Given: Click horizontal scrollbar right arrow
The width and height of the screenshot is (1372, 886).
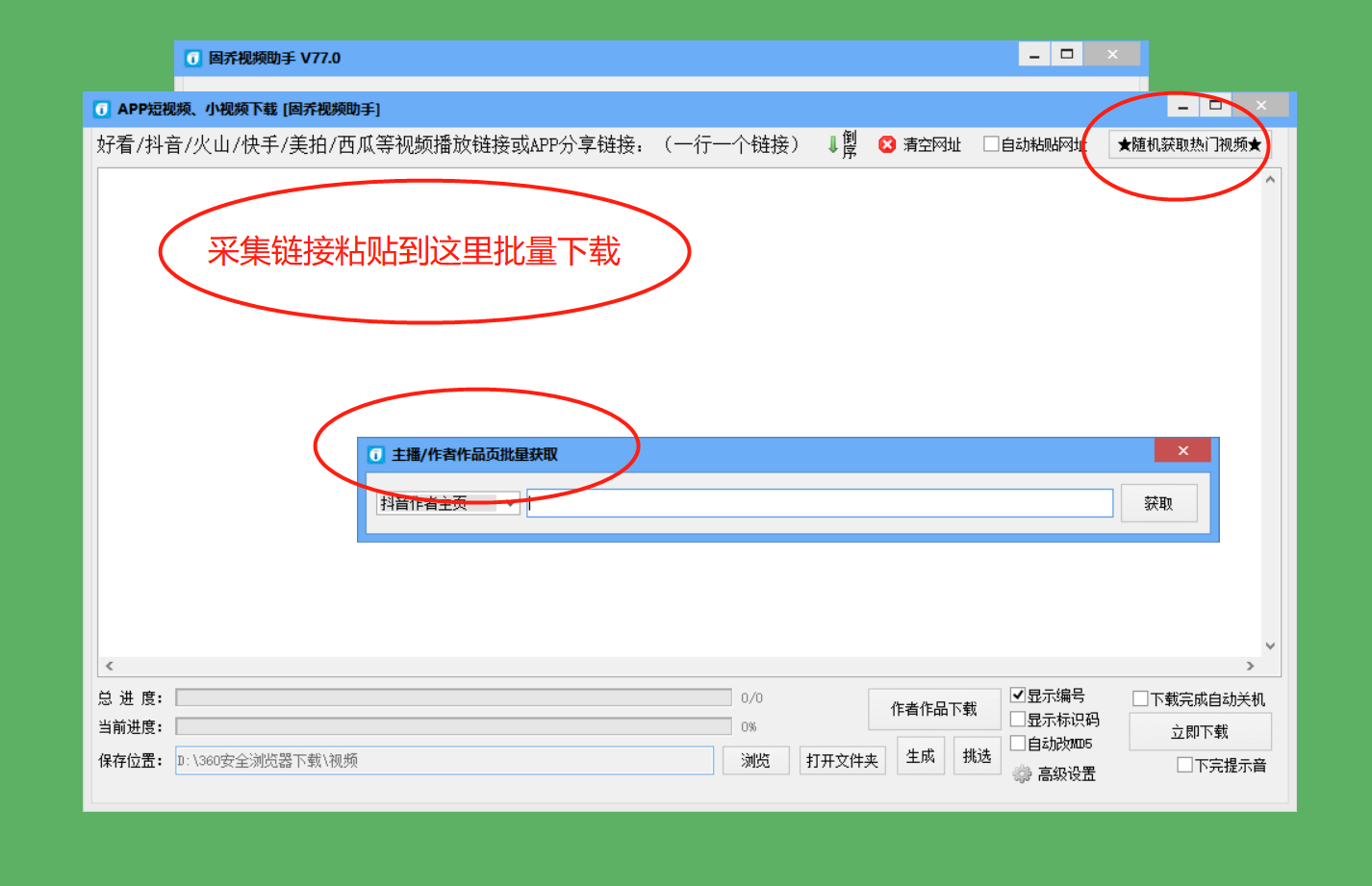Looking at the screenshot, I should pos(1250,666).
